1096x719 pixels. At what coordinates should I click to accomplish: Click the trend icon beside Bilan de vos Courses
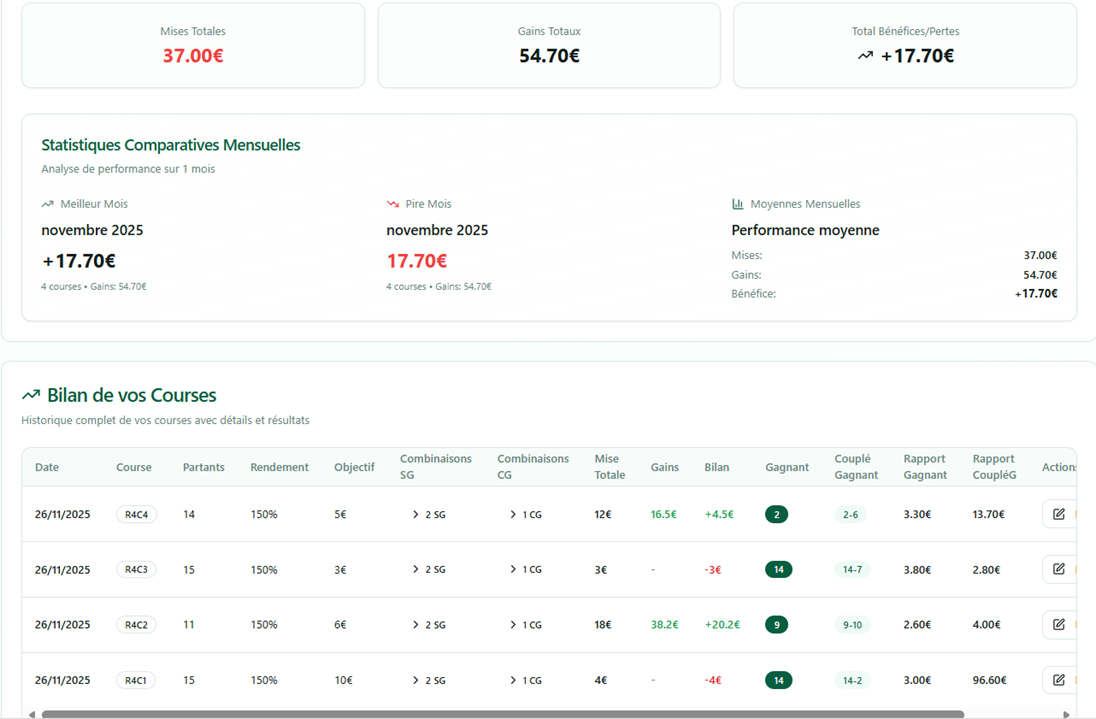coord(31,395)
